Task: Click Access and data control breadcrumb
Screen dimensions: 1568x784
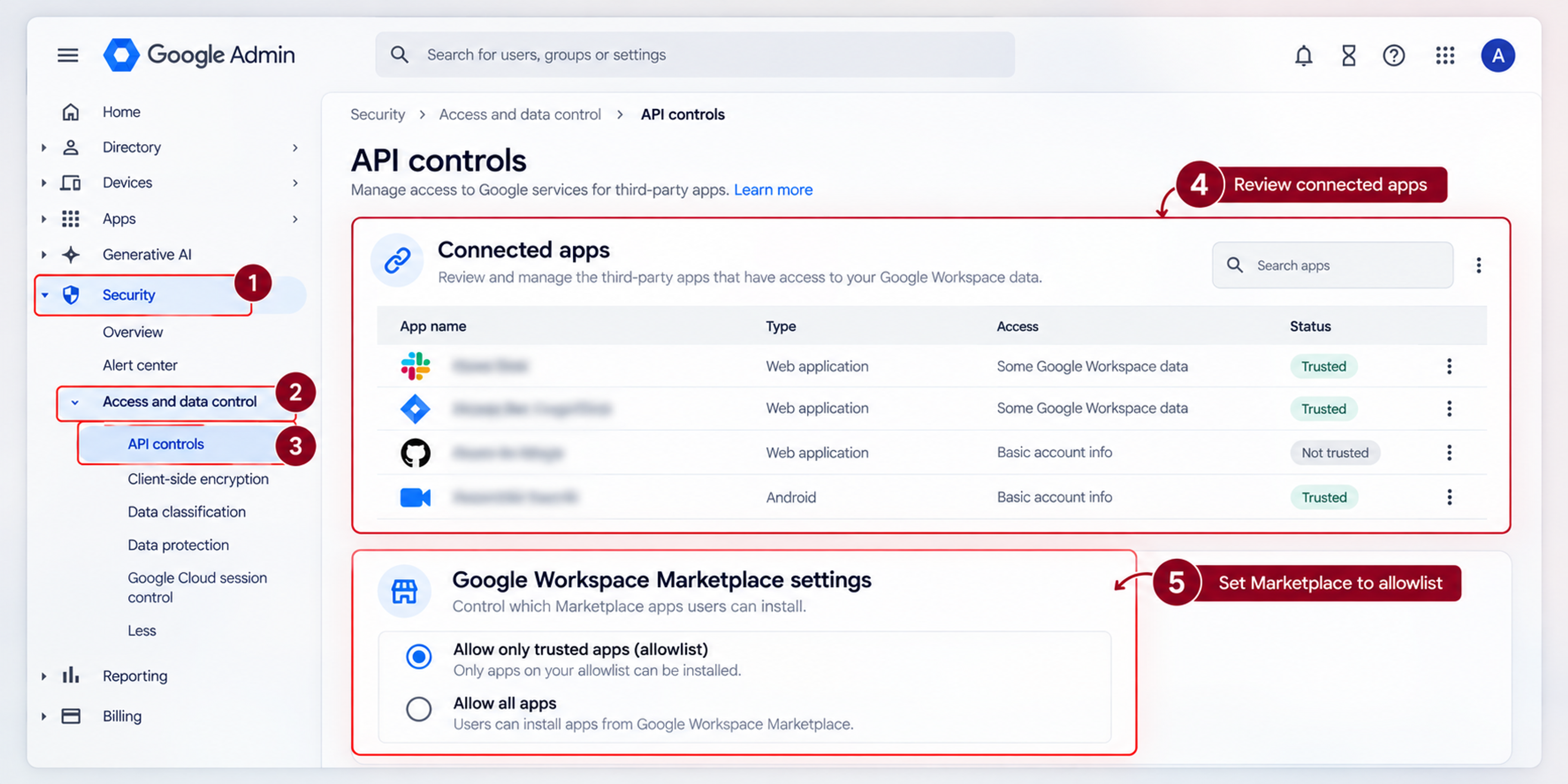Action: pos(520,114)
